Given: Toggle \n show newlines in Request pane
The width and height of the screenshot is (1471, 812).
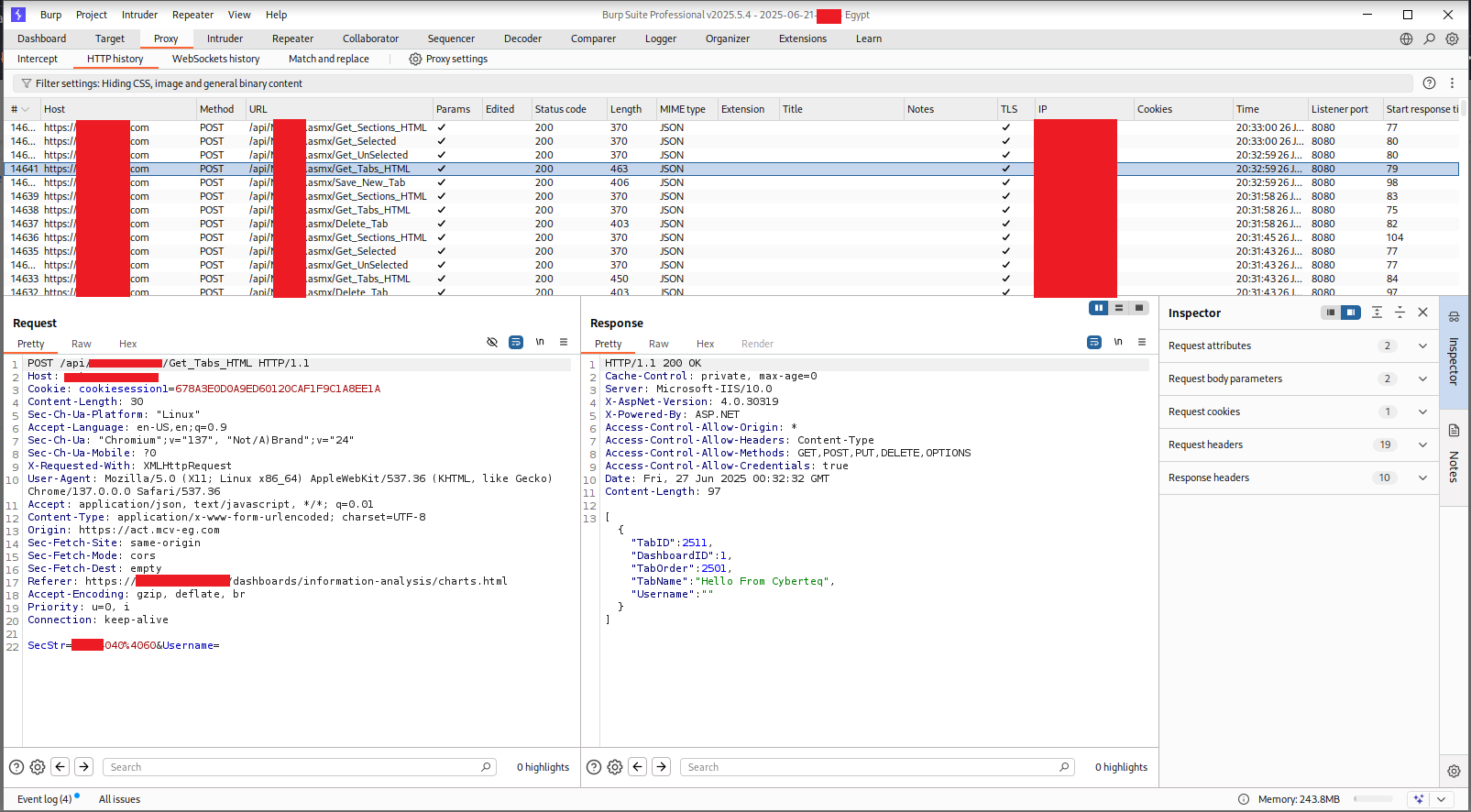Looking at the screenshot, I should pyautogui.click(x=540, y=342).
